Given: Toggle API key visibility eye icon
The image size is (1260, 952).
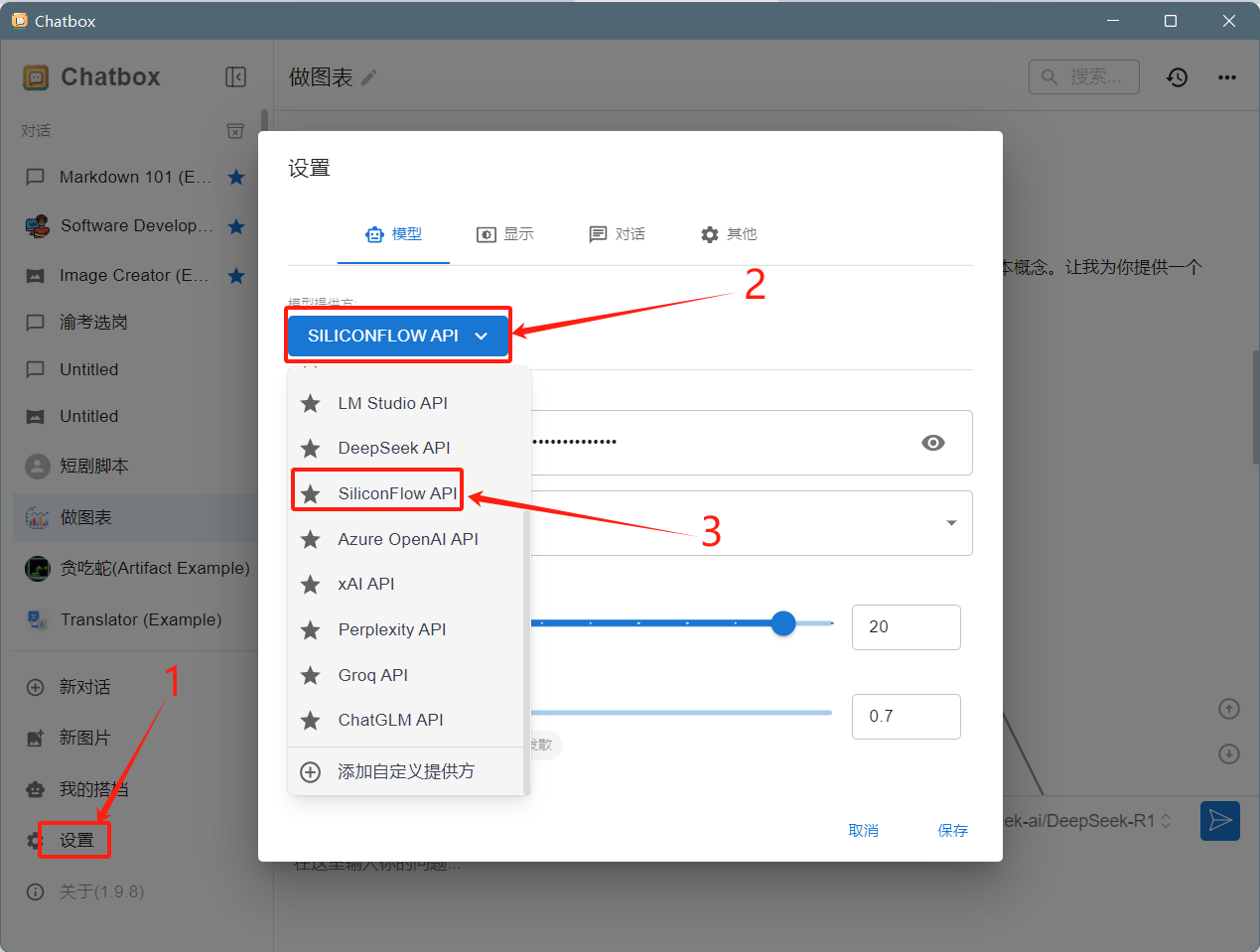Looking at the screenshot, I should tap(933, 443).
